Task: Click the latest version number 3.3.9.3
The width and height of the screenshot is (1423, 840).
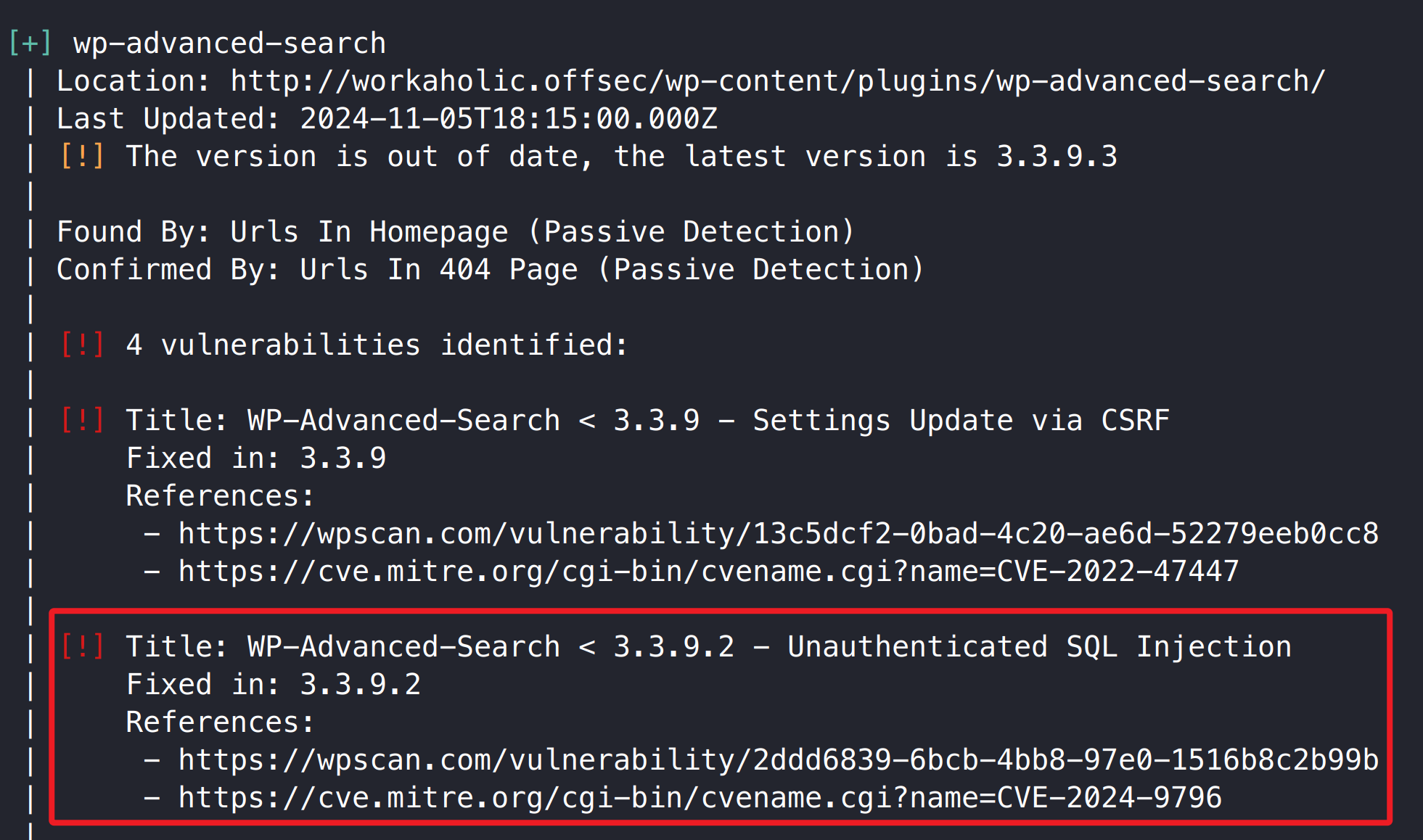Action: 1057,157
